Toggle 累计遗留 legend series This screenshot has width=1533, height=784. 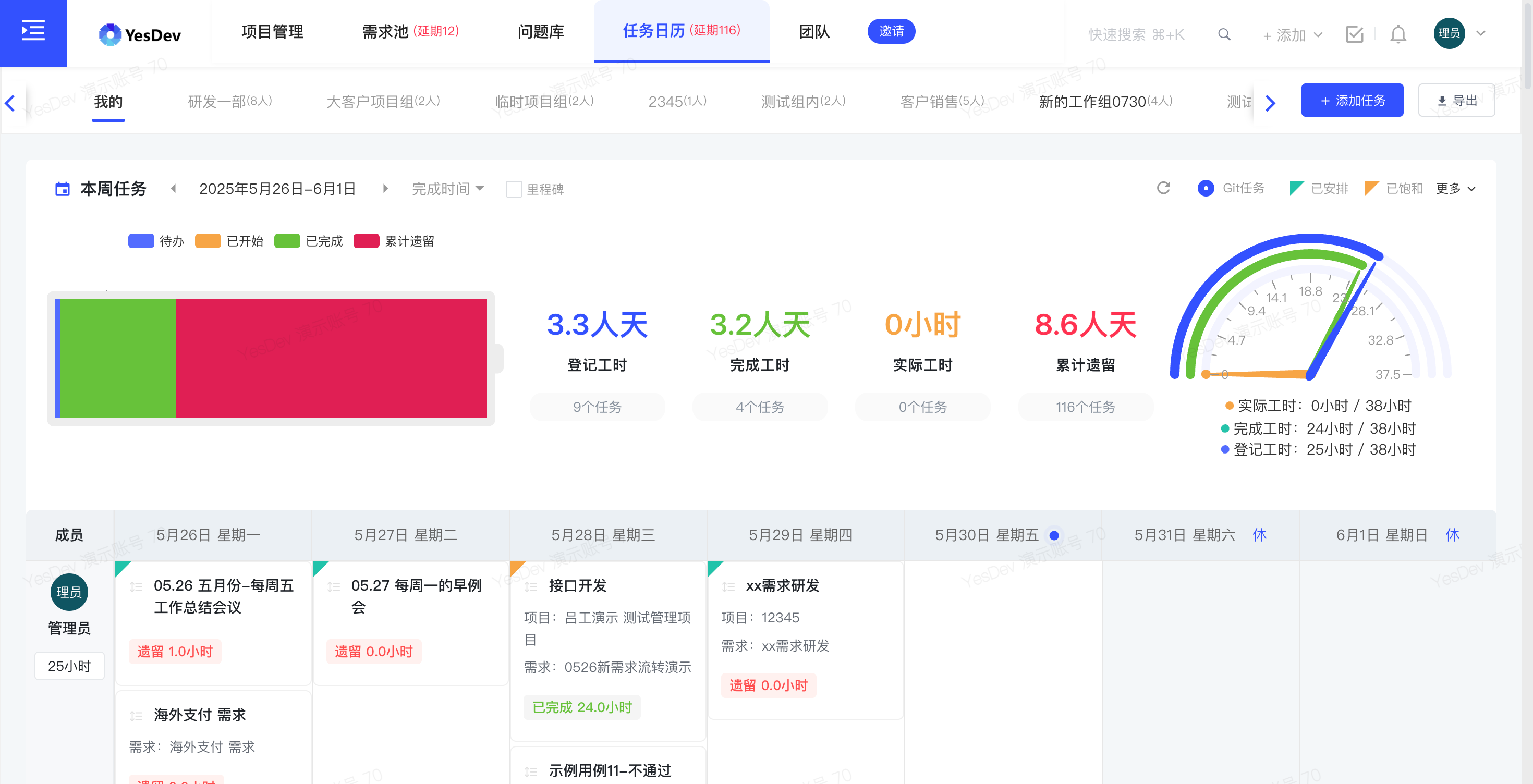(394, 241)
